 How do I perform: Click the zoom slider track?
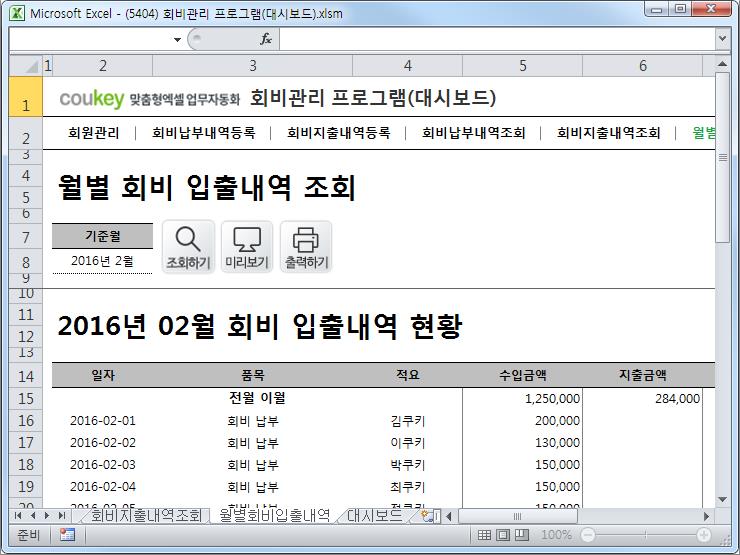tap(646, 535)
